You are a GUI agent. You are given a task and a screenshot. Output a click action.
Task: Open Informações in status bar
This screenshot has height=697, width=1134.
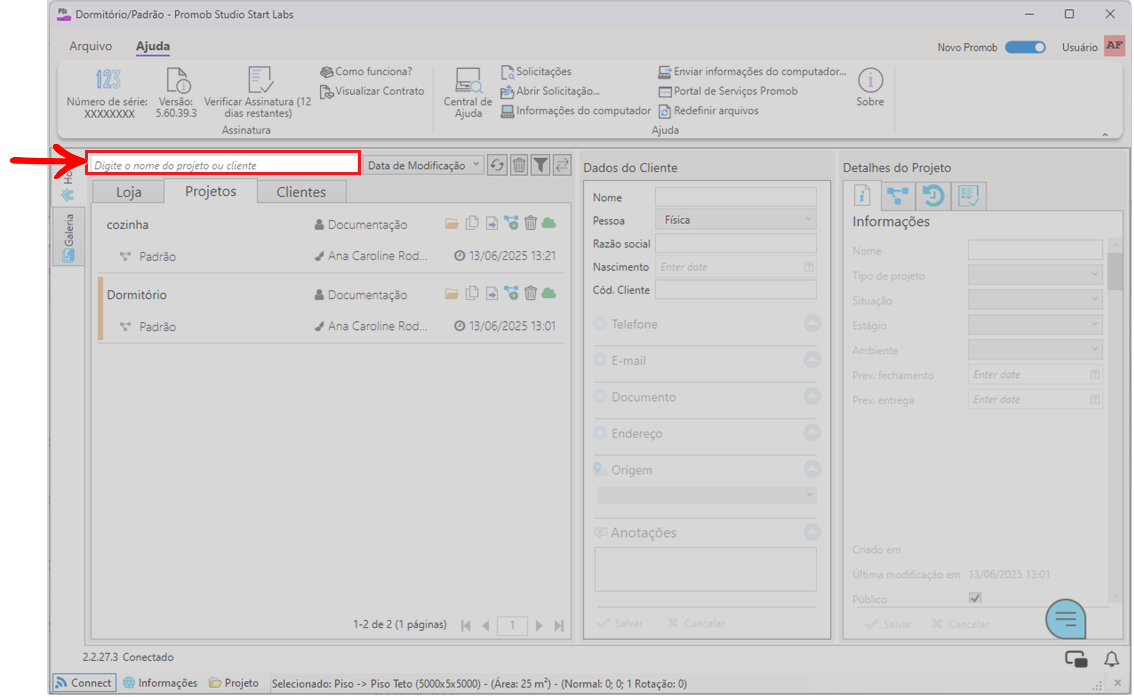160,683
